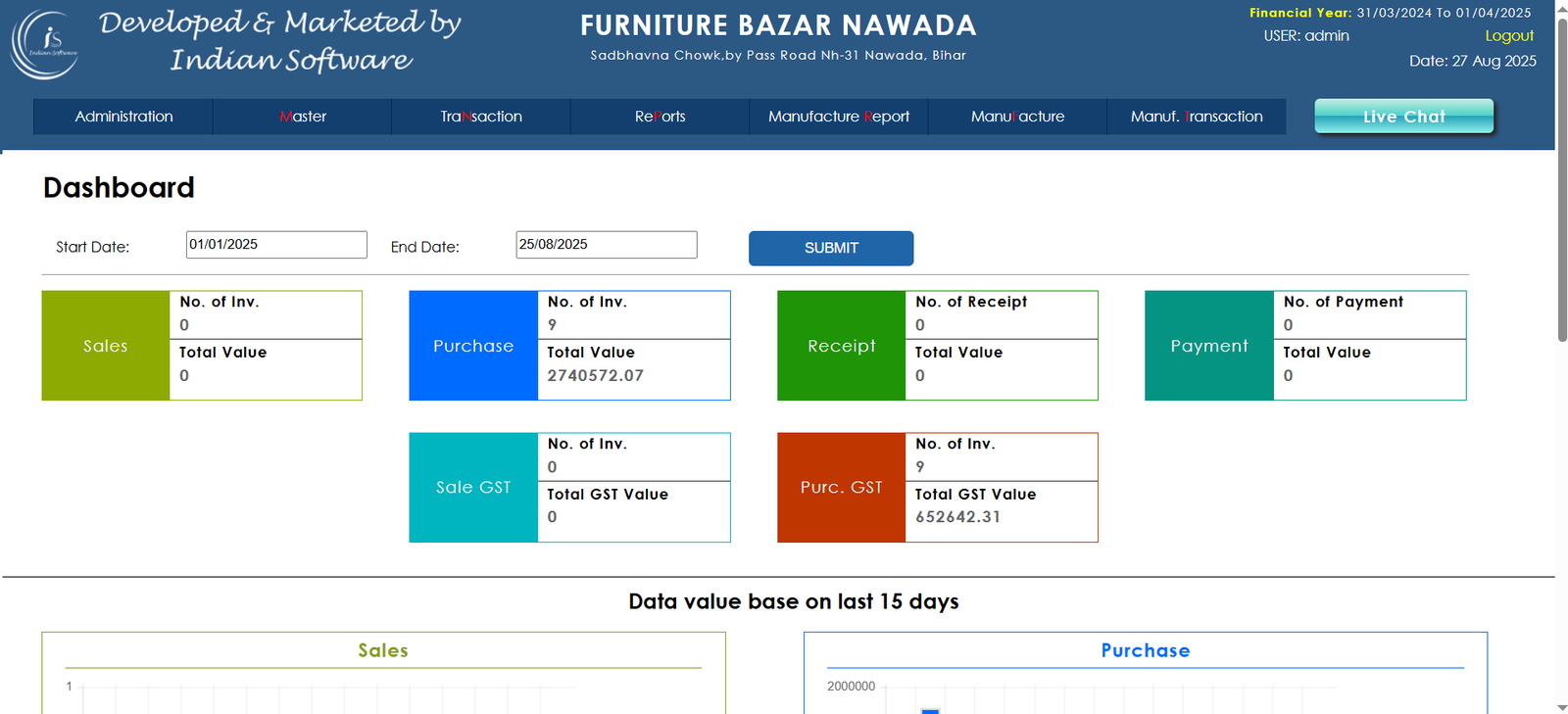The image size is (1568, 714).
Task: Open the Transaction menu
Action: pos(481,117)
